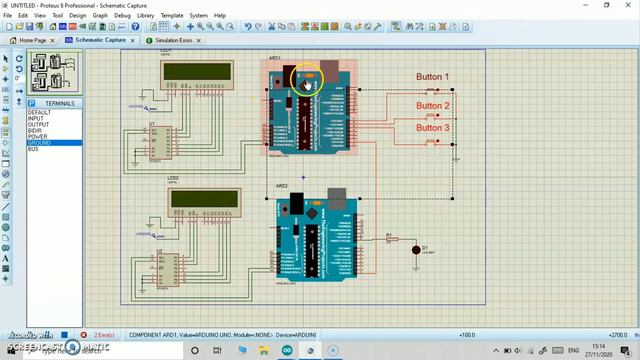Open the Graph menu

coord(100,16)
